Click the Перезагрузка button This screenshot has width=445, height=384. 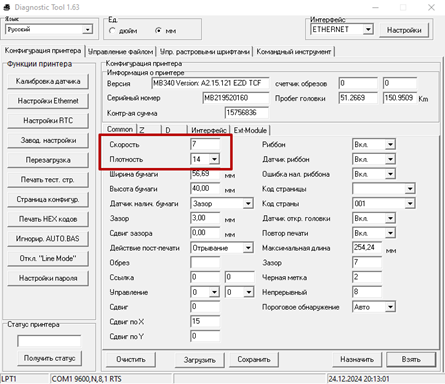click(x=48, y=160)
